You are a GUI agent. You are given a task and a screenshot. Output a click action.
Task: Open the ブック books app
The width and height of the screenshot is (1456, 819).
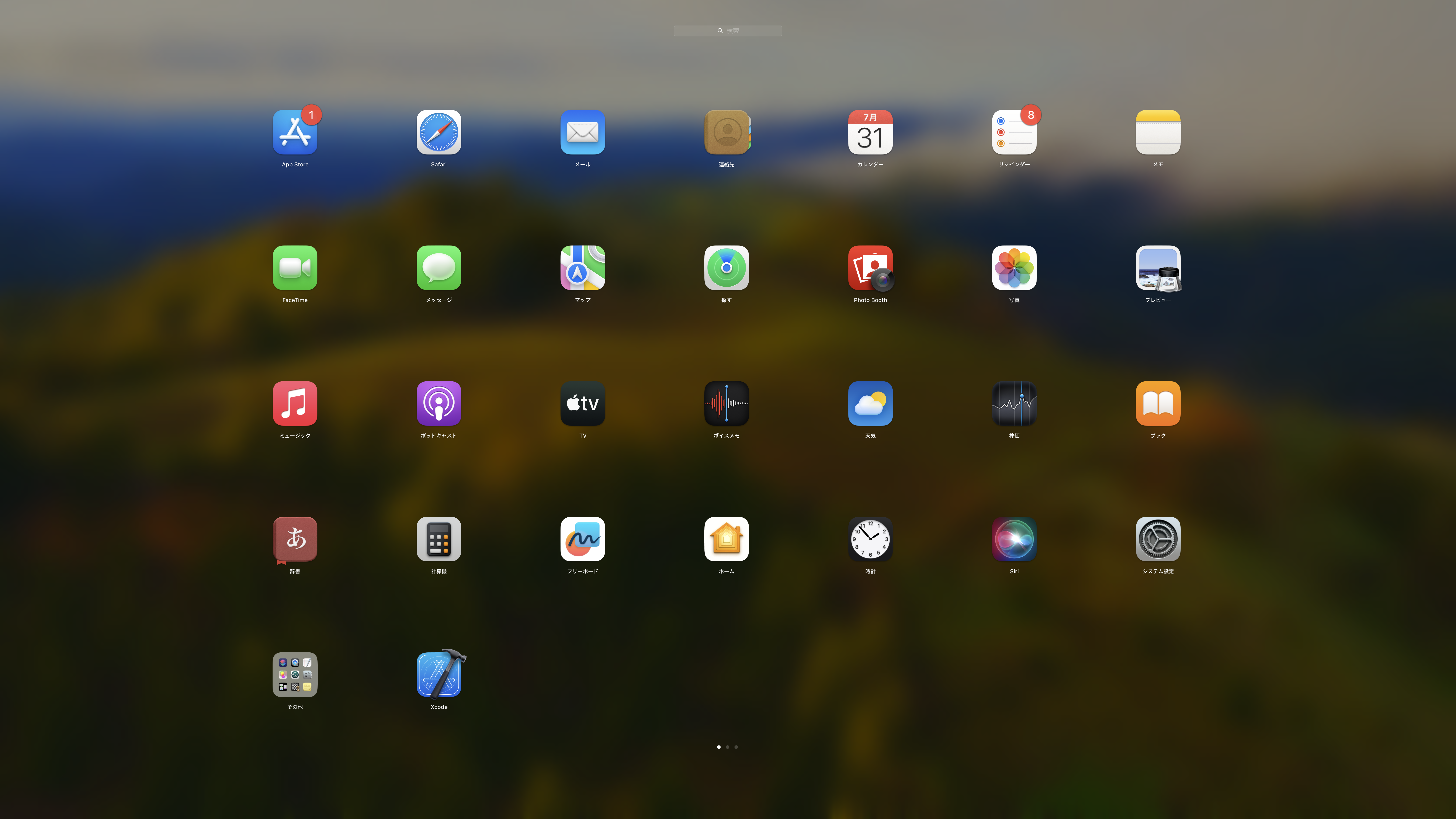[x=1158, y=404]
